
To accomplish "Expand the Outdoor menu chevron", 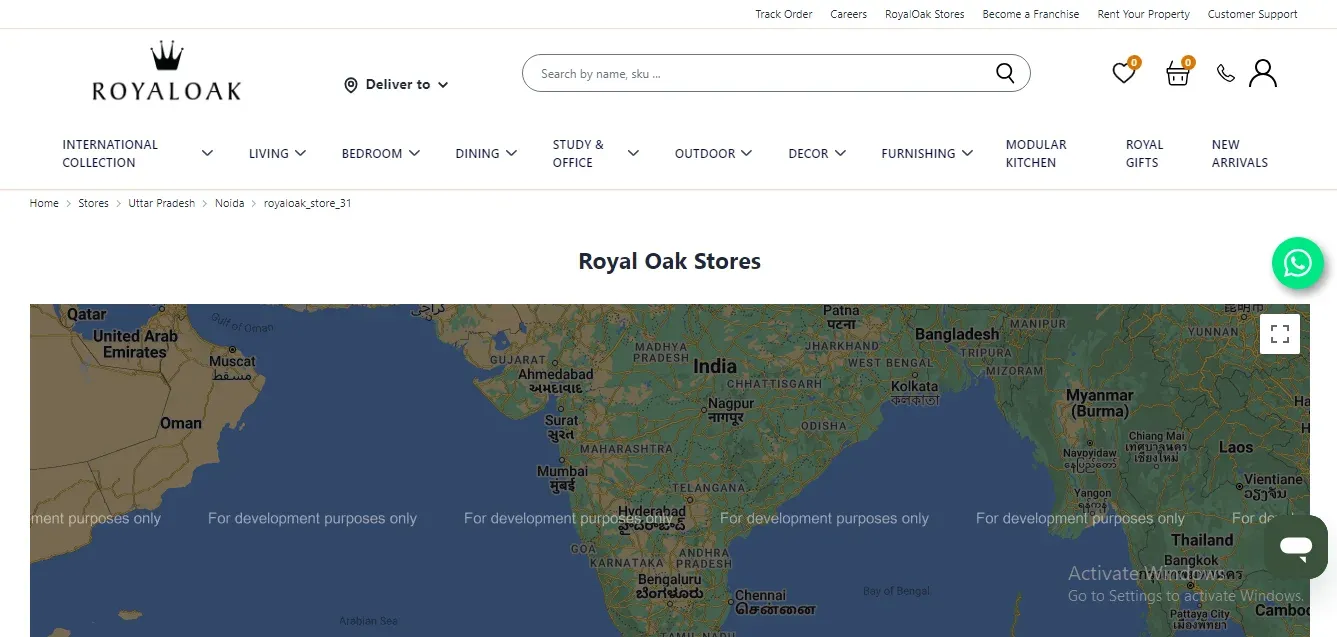I will [x=747, y=153].
